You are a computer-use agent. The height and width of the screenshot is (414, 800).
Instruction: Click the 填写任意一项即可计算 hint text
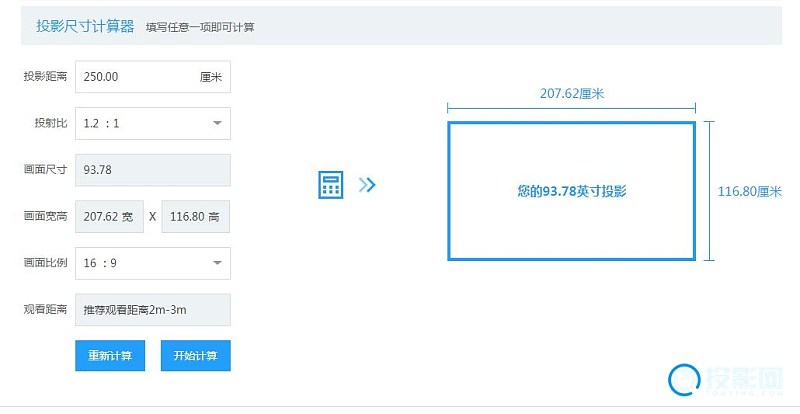point(200,27)
